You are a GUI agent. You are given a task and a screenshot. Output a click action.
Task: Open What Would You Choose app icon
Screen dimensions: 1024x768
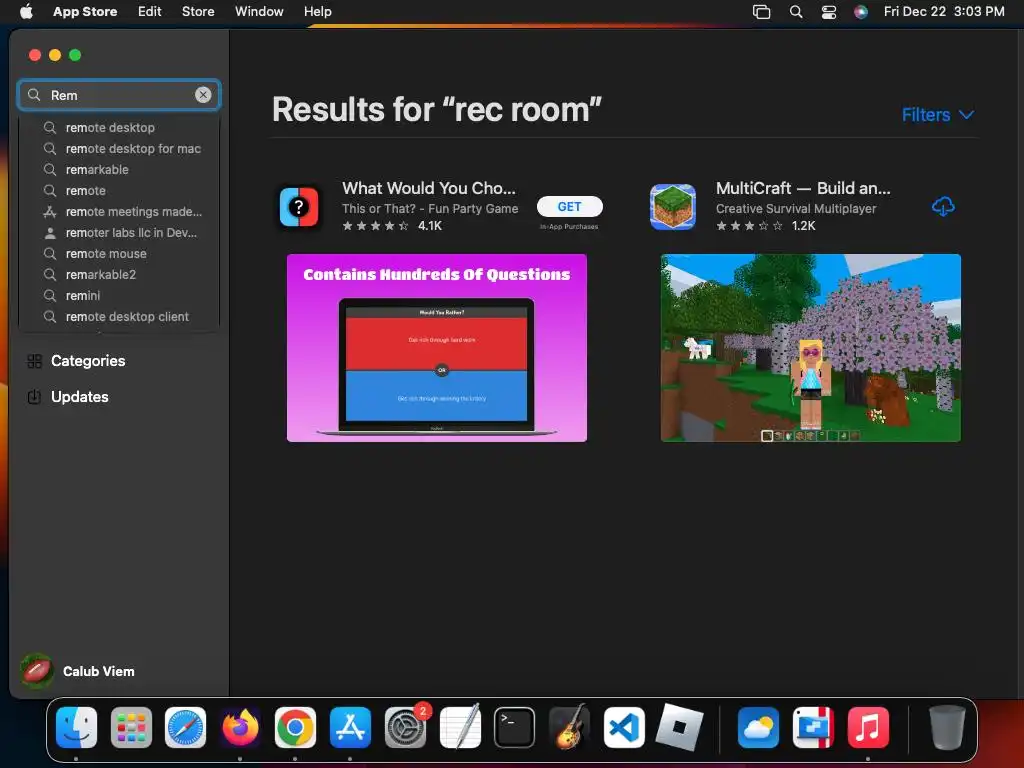(299, 207)
